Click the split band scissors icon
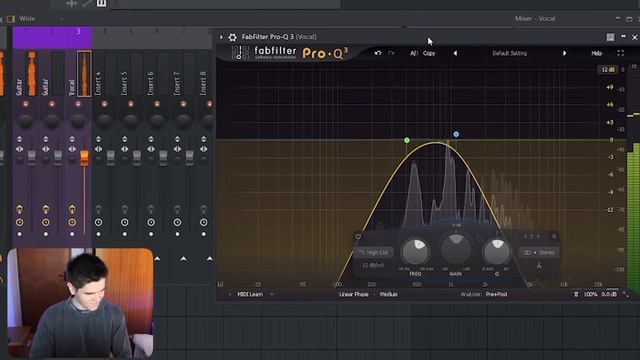640x360 pixels. pos(539,266)
